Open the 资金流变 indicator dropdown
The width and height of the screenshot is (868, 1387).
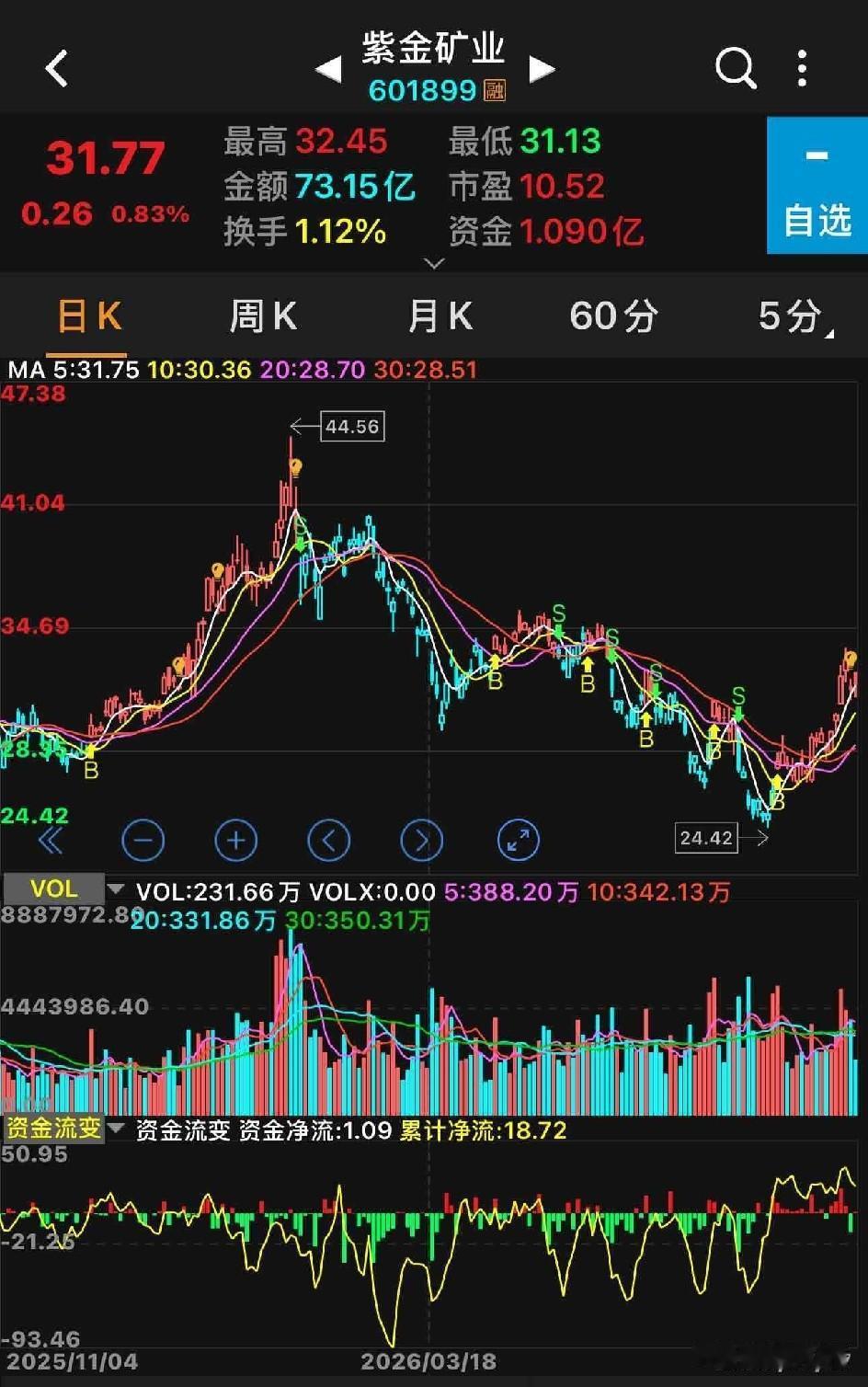click(64, 1128)
